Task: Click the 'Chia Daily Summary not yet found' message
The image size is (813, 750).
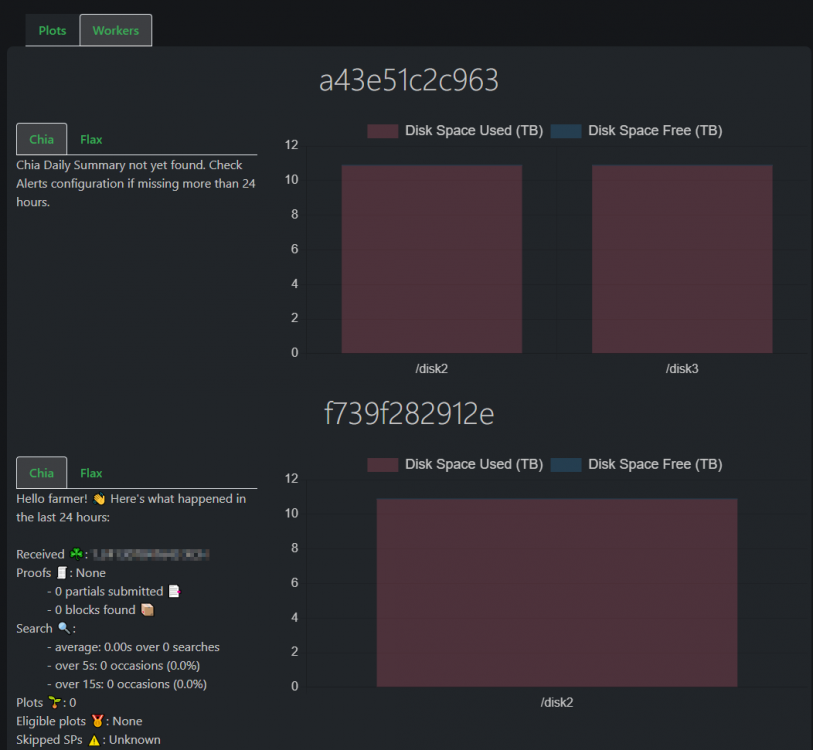Action: (x=136, y=184)
